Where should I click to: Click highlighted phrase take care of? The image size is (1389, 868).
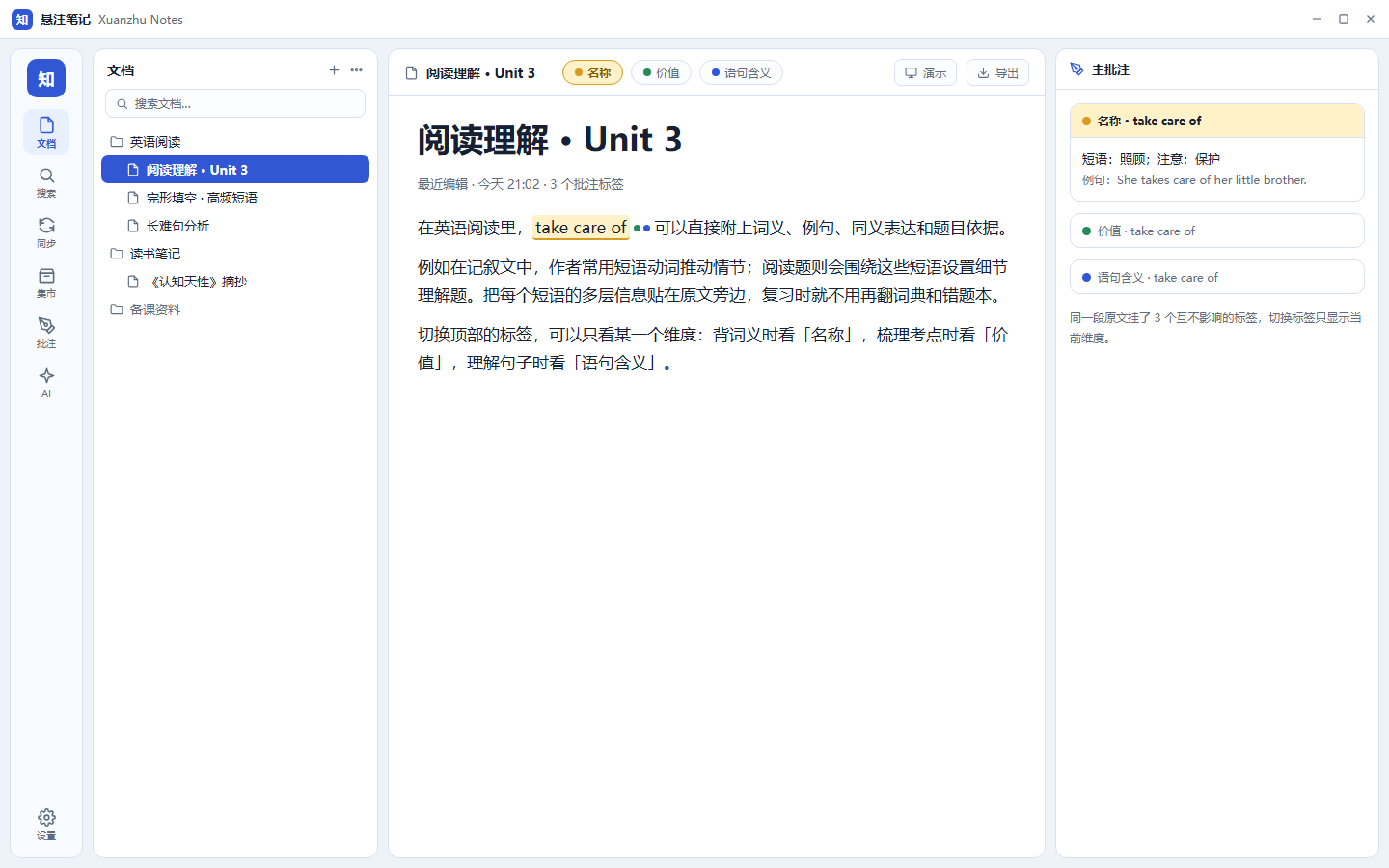(x=581, y=228)
